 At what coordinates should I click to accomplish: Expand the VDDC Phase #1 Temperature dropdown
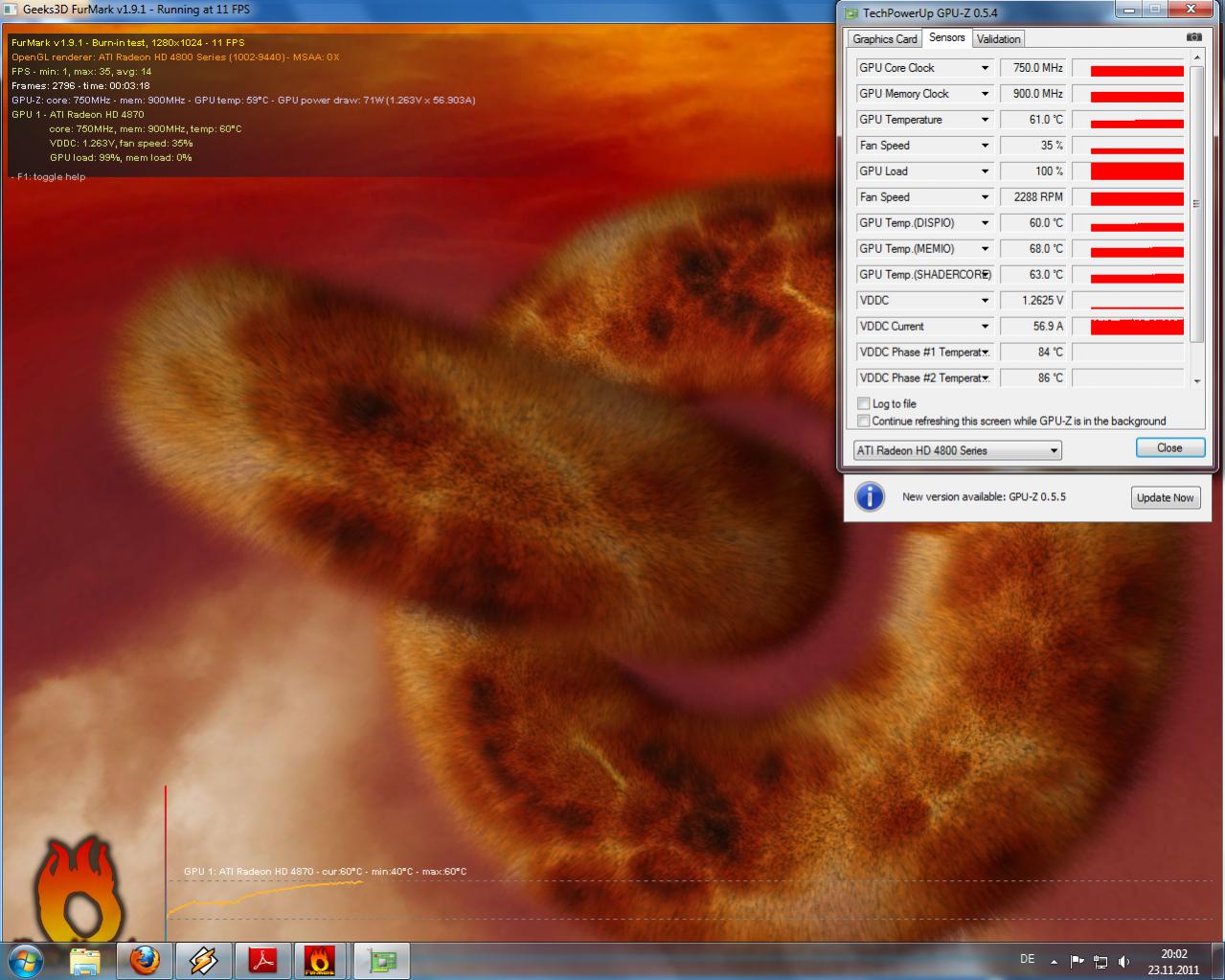point(985,353)
